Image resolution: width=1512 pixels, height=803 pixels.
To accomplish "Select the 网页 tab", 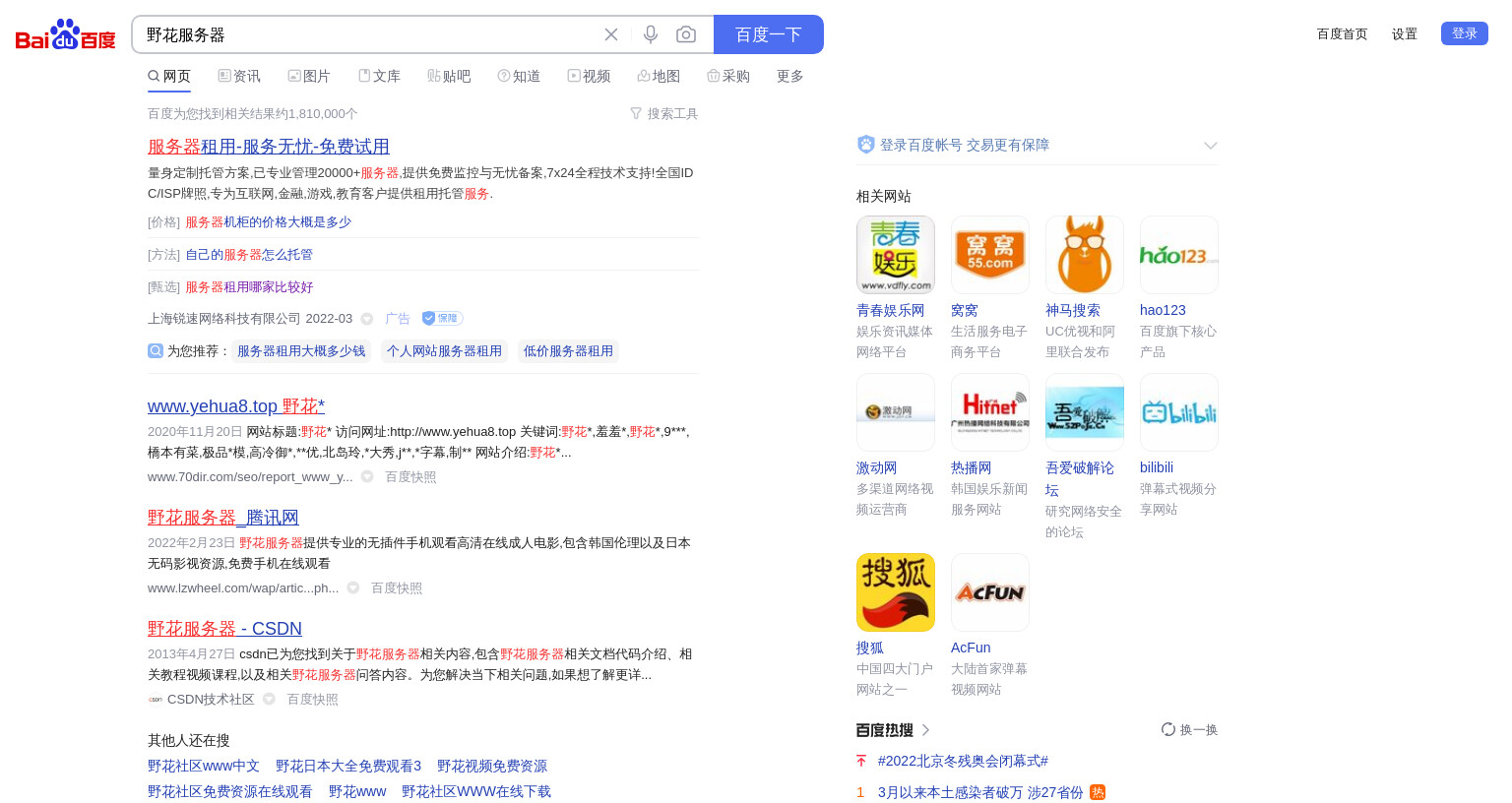I will pos(169,76).
